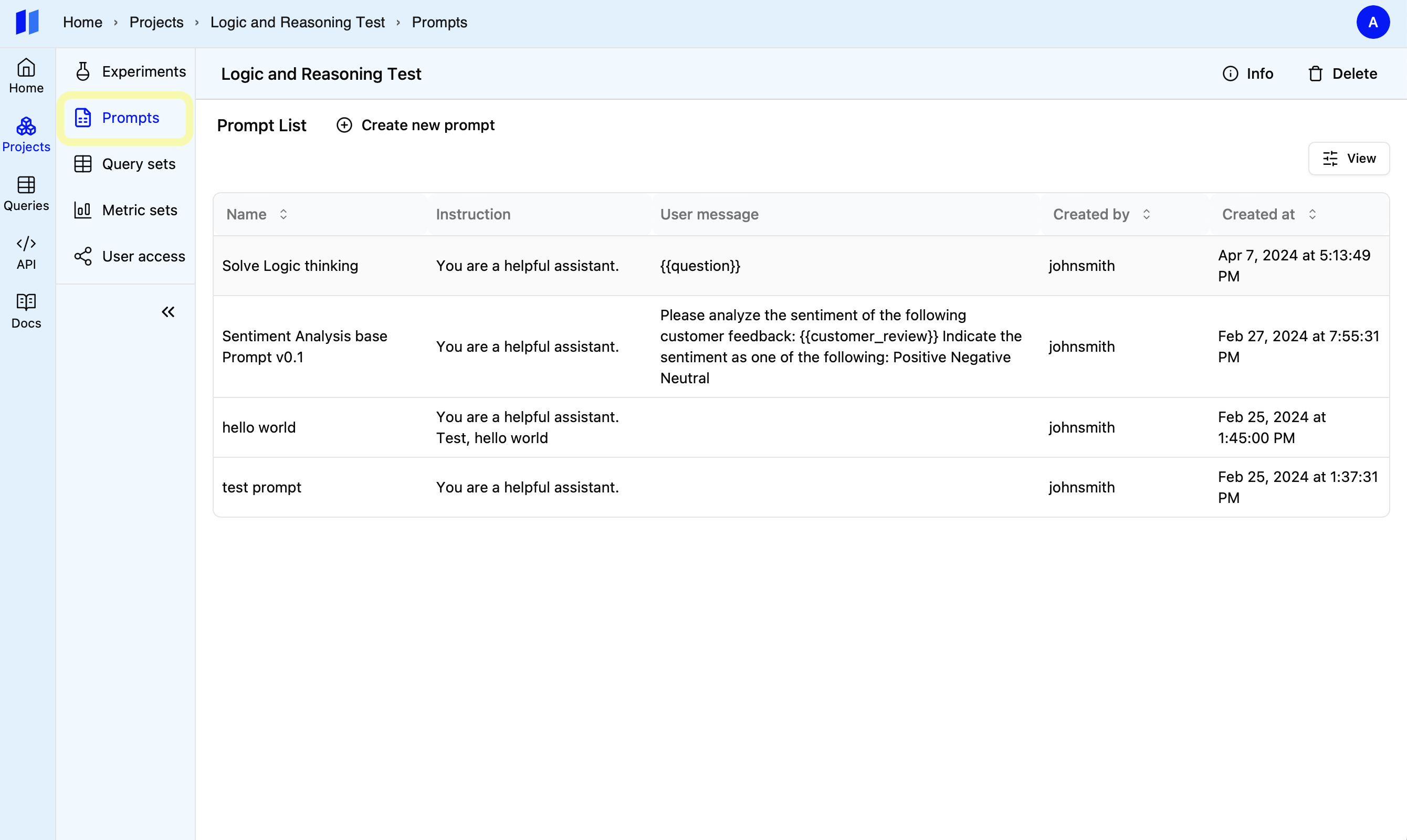
Task: Sort table by Created by column
Action: tap(1146, 214)
